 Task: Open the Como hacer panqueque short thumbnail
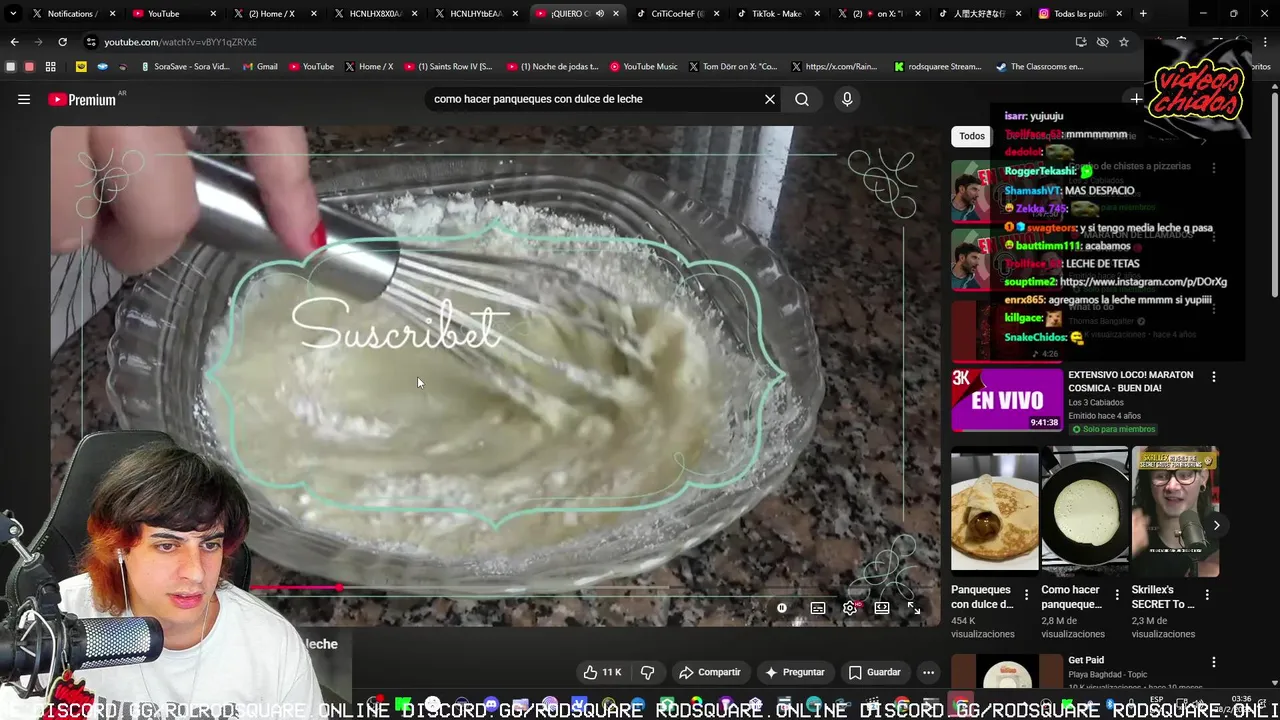tap(1085, 512)
